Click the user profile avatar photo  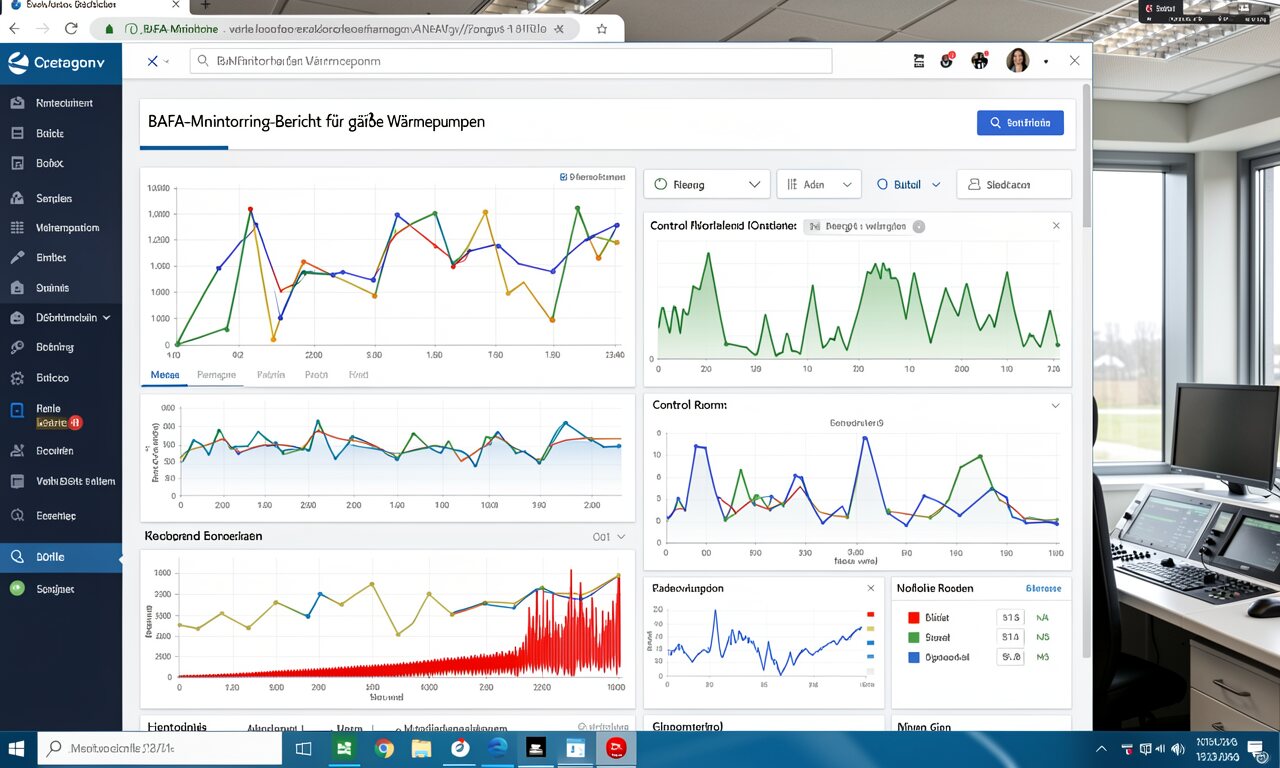pyautogui.click(x=1017, y=61)
